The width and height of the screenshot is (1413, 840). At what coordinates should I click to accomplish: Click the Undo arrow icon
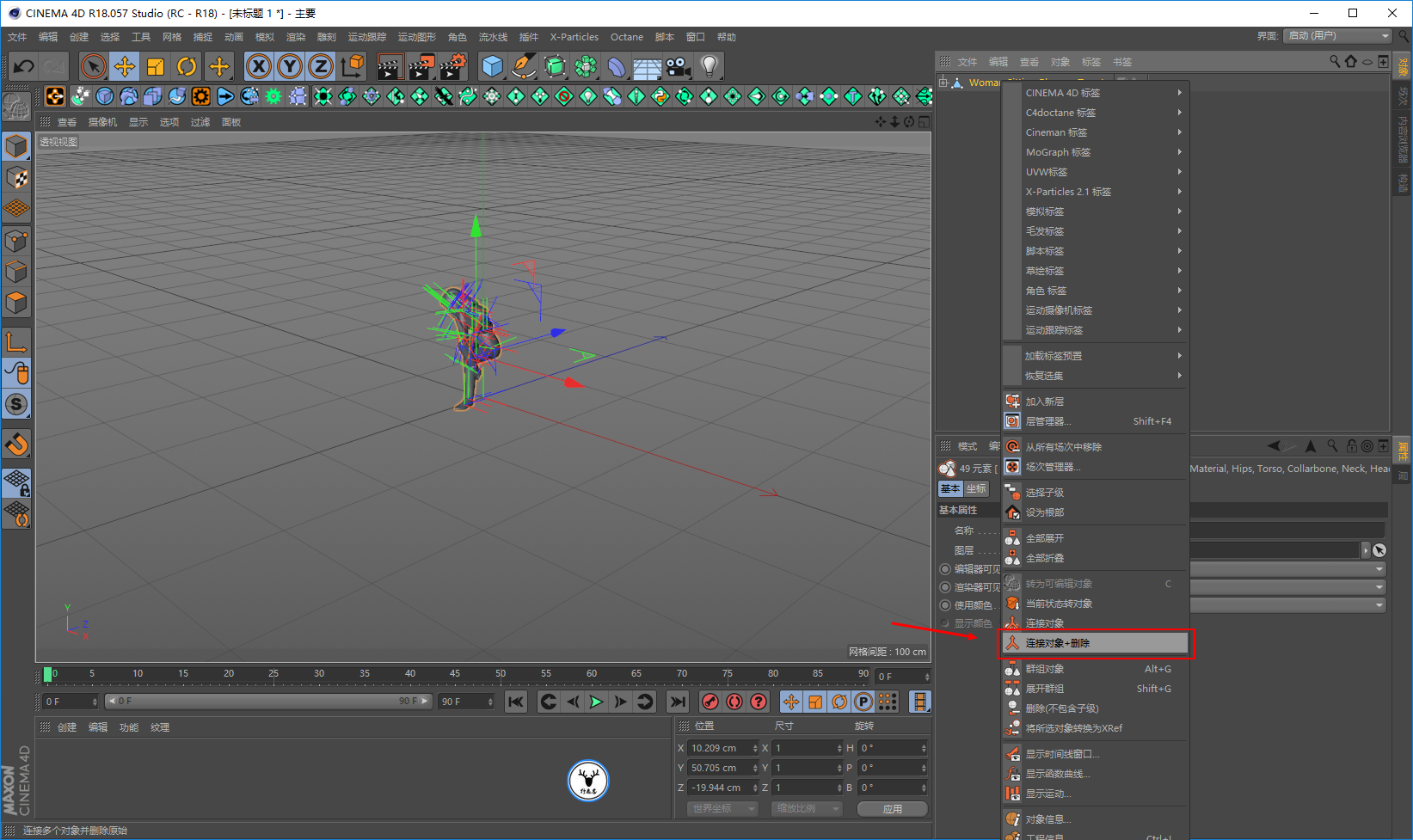(x=24, y=66)
